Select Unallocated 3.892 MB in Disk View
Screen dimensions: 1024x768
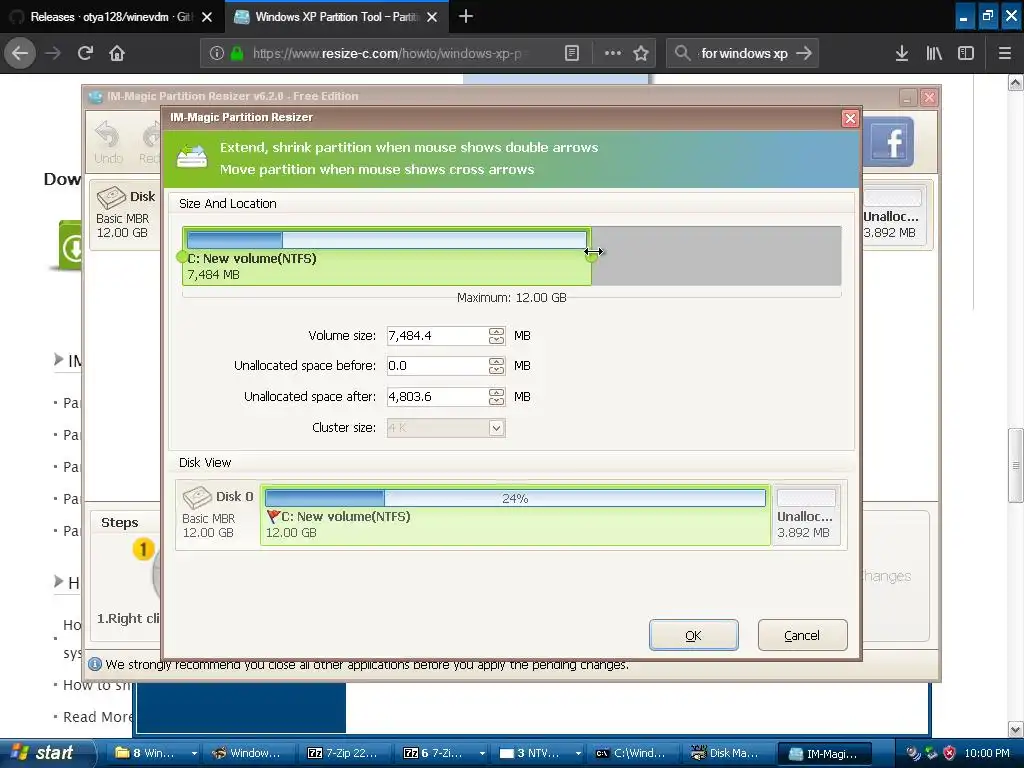click(x=806, y=515)
